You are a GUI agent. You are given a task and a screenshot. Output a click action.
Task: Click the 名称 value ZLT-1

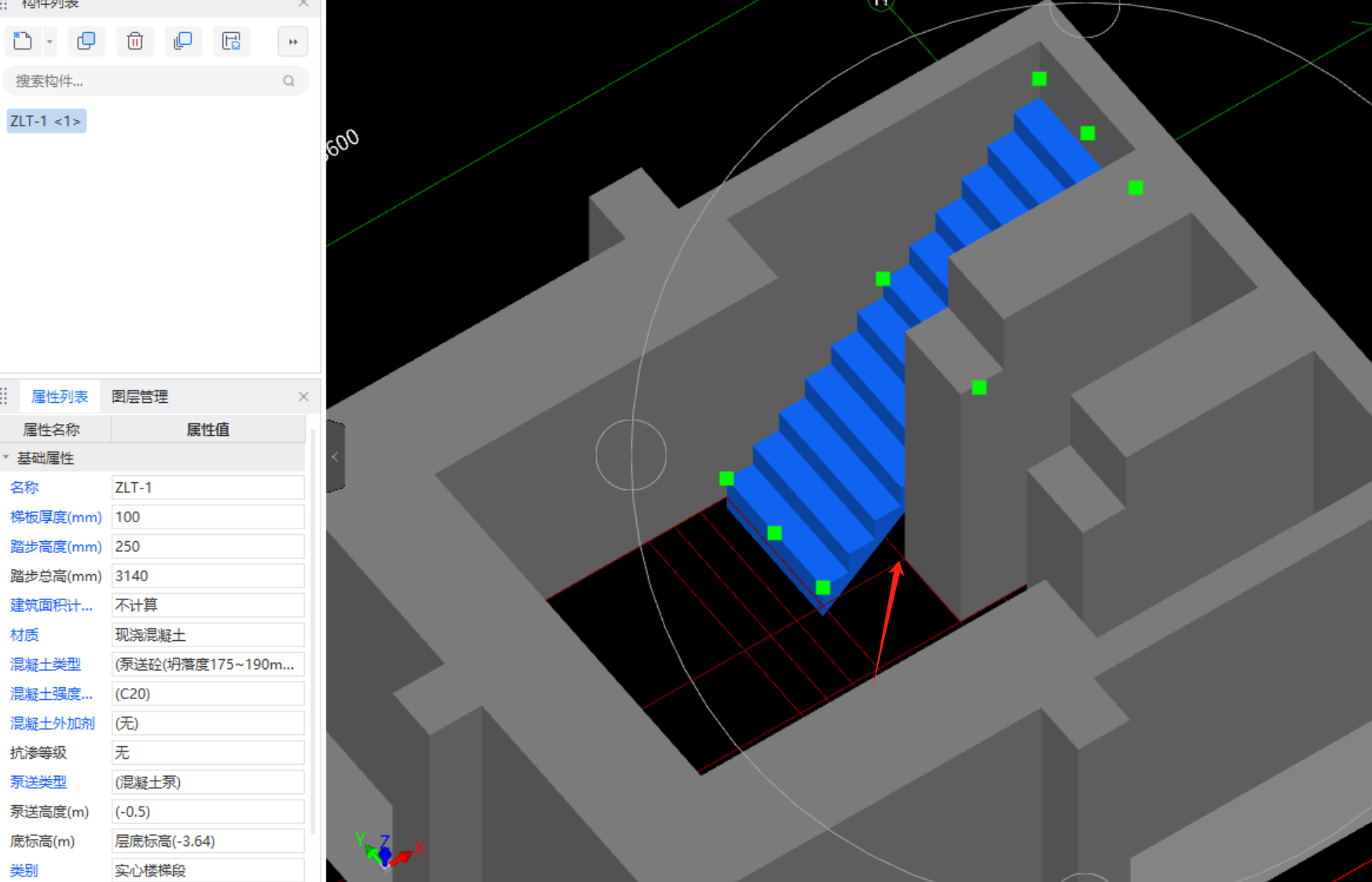pos(208,488)
